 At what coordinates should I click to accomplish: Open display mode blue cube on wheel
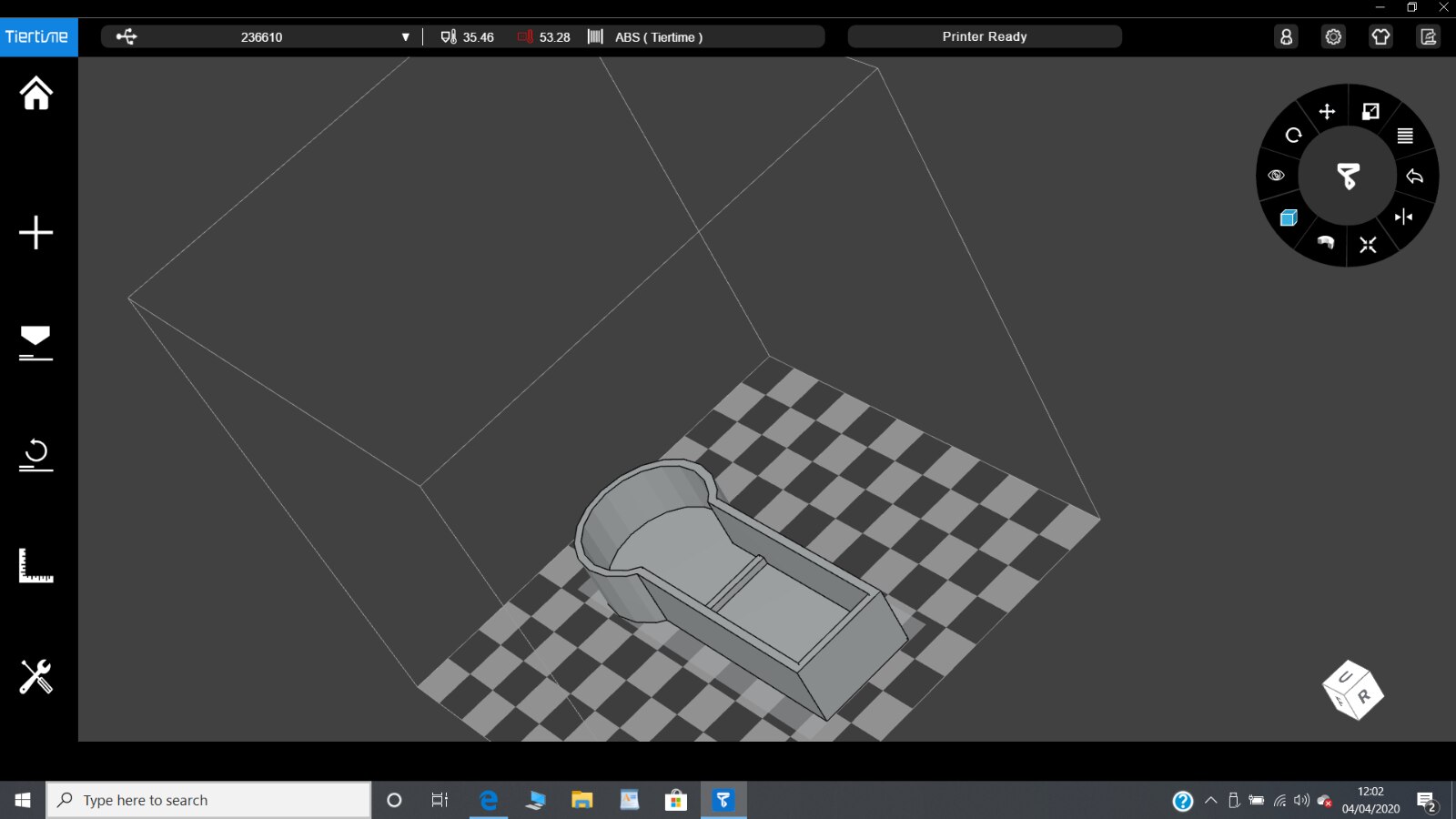[x=1289, y=217]
